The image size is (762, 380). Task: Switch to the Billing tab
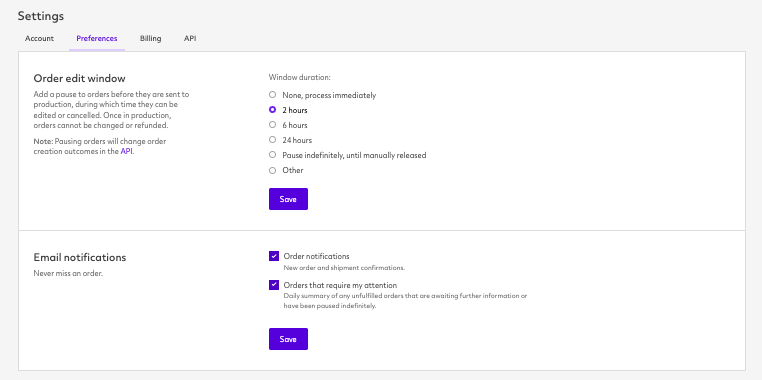pyautogui.click(x=151, y=38)
